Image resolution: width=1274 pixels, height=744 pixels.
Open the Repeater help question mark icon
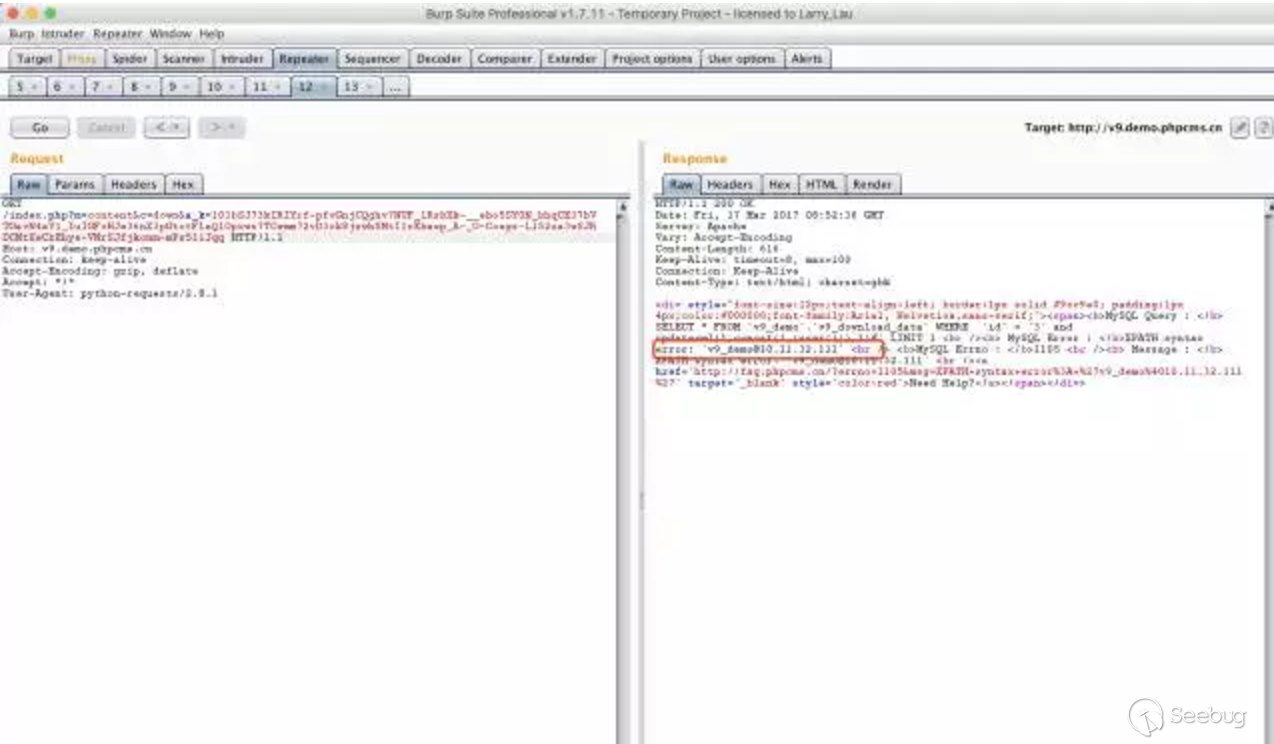[x=1264, y=128]
